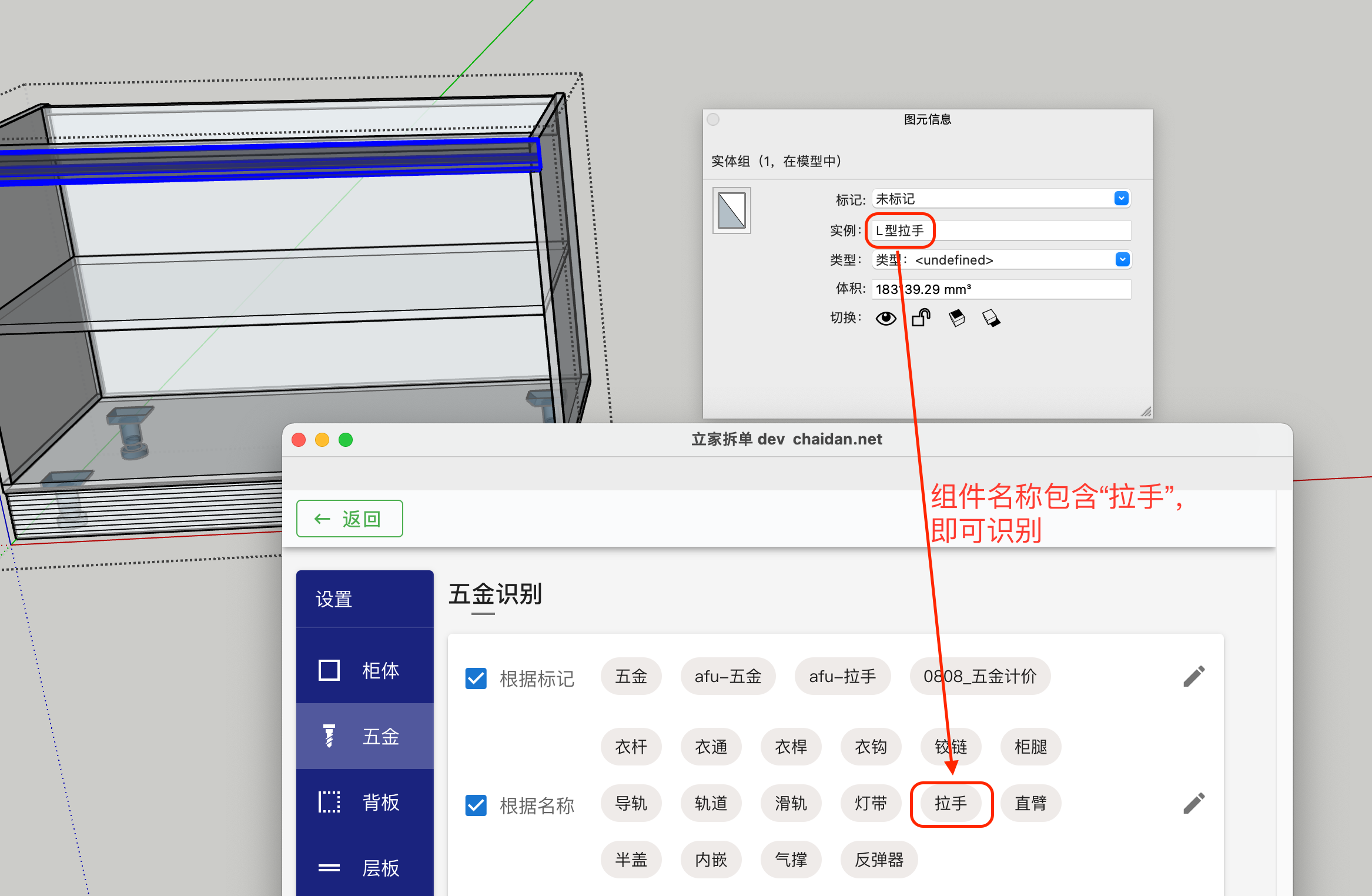This screenshot has width=1372, height=896.
Task: Click the cabinet leg in the model
Action: click(x=130, y=433)
